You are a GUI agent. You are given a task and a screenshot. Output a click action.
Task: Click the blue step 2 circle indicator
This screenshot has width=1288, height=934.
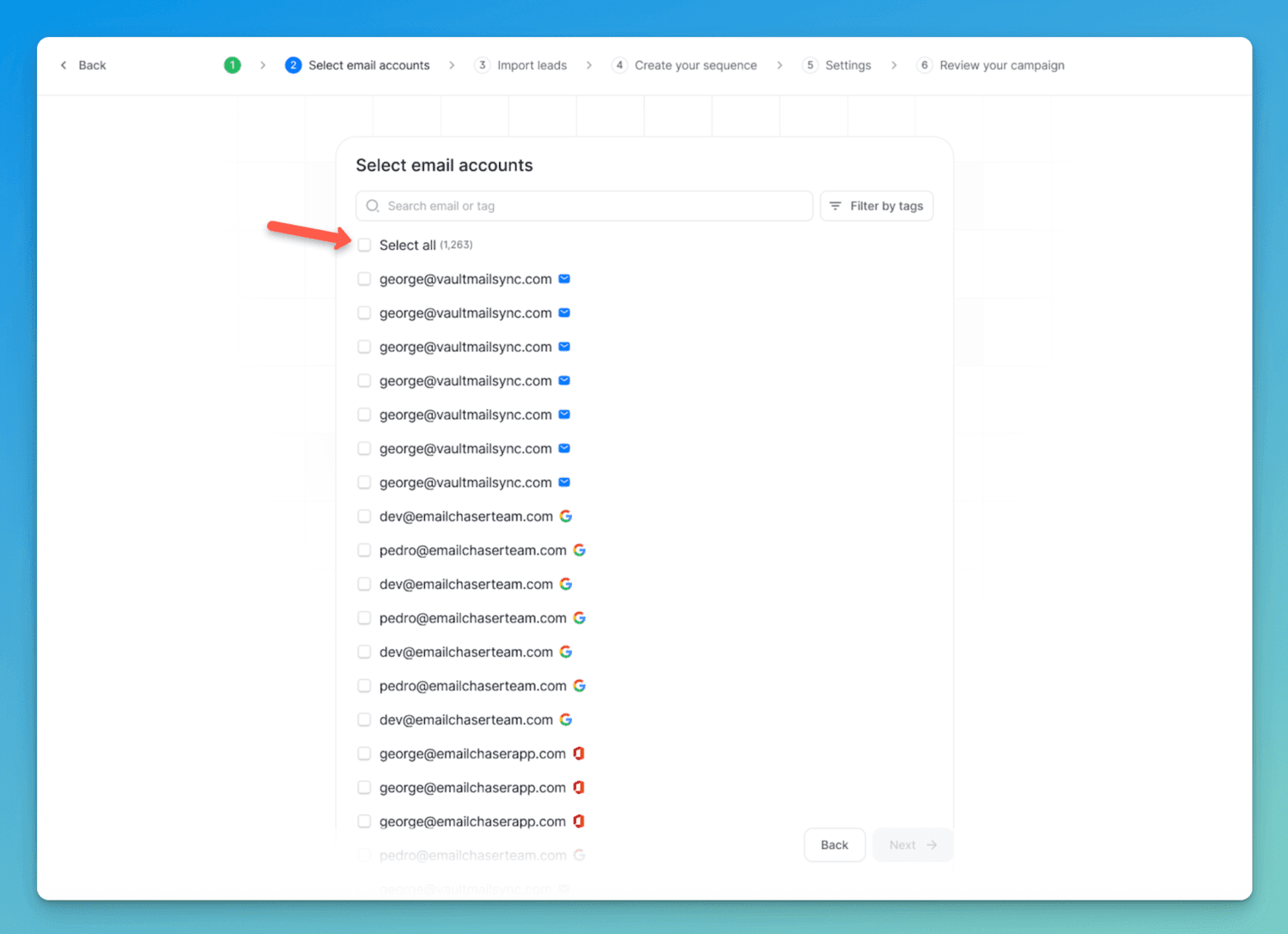click(294, 64)
